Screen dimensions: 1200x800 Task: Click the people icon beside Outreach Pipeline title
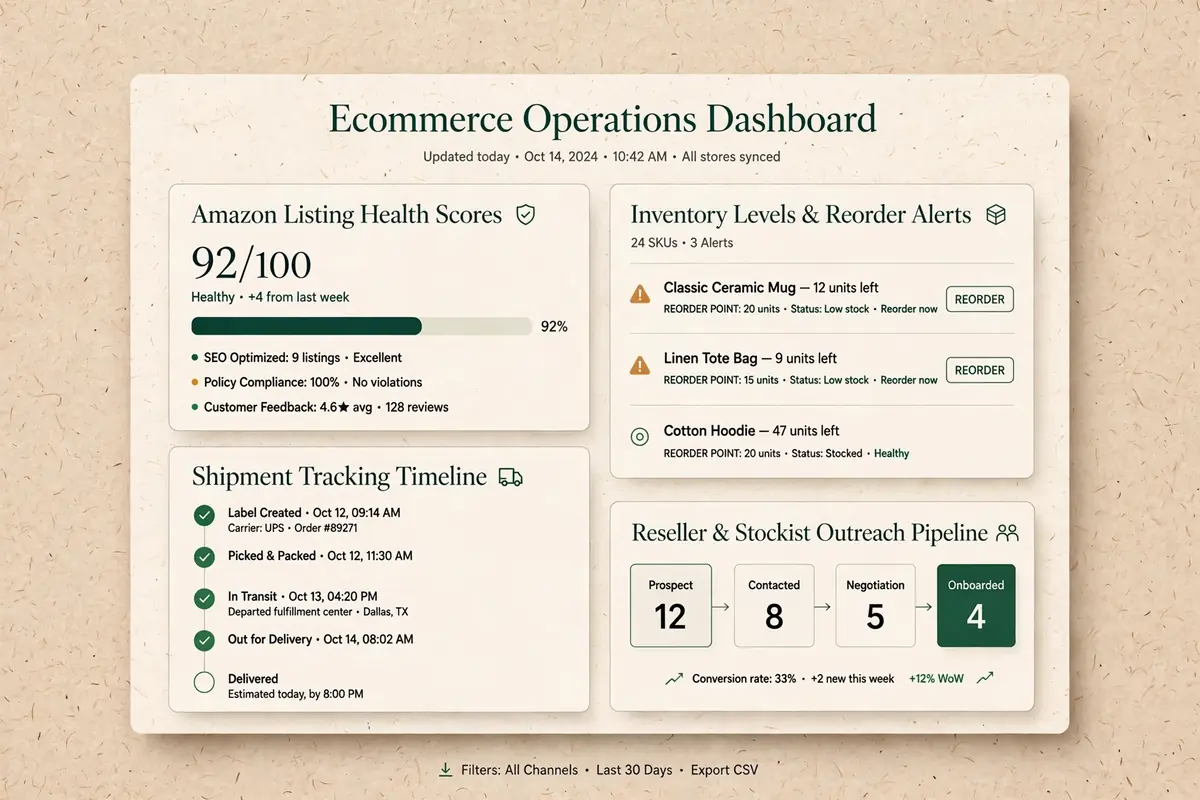tap(1007, 533)
